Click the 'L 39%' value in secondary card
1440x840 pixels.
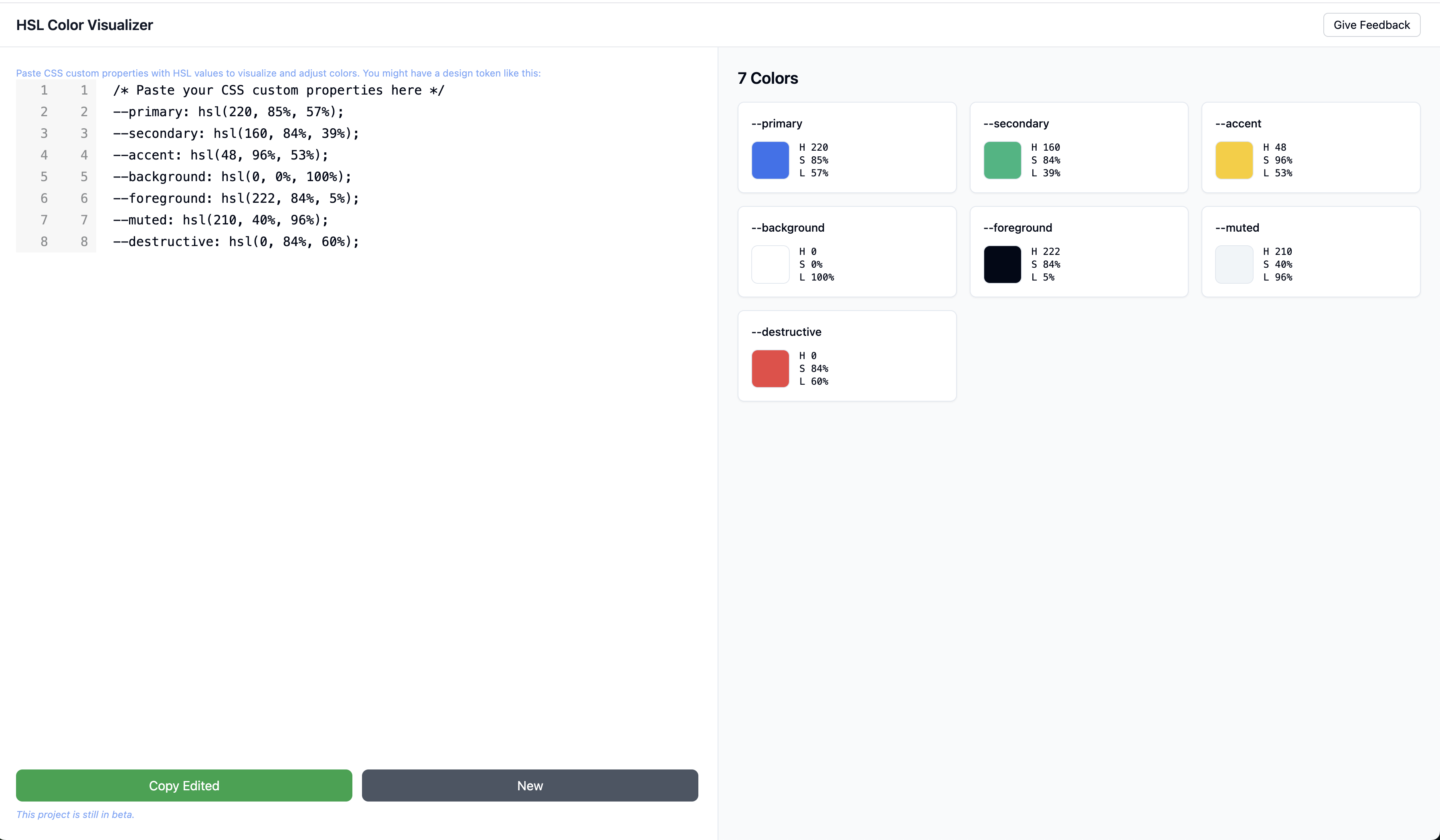(1046, 173)
